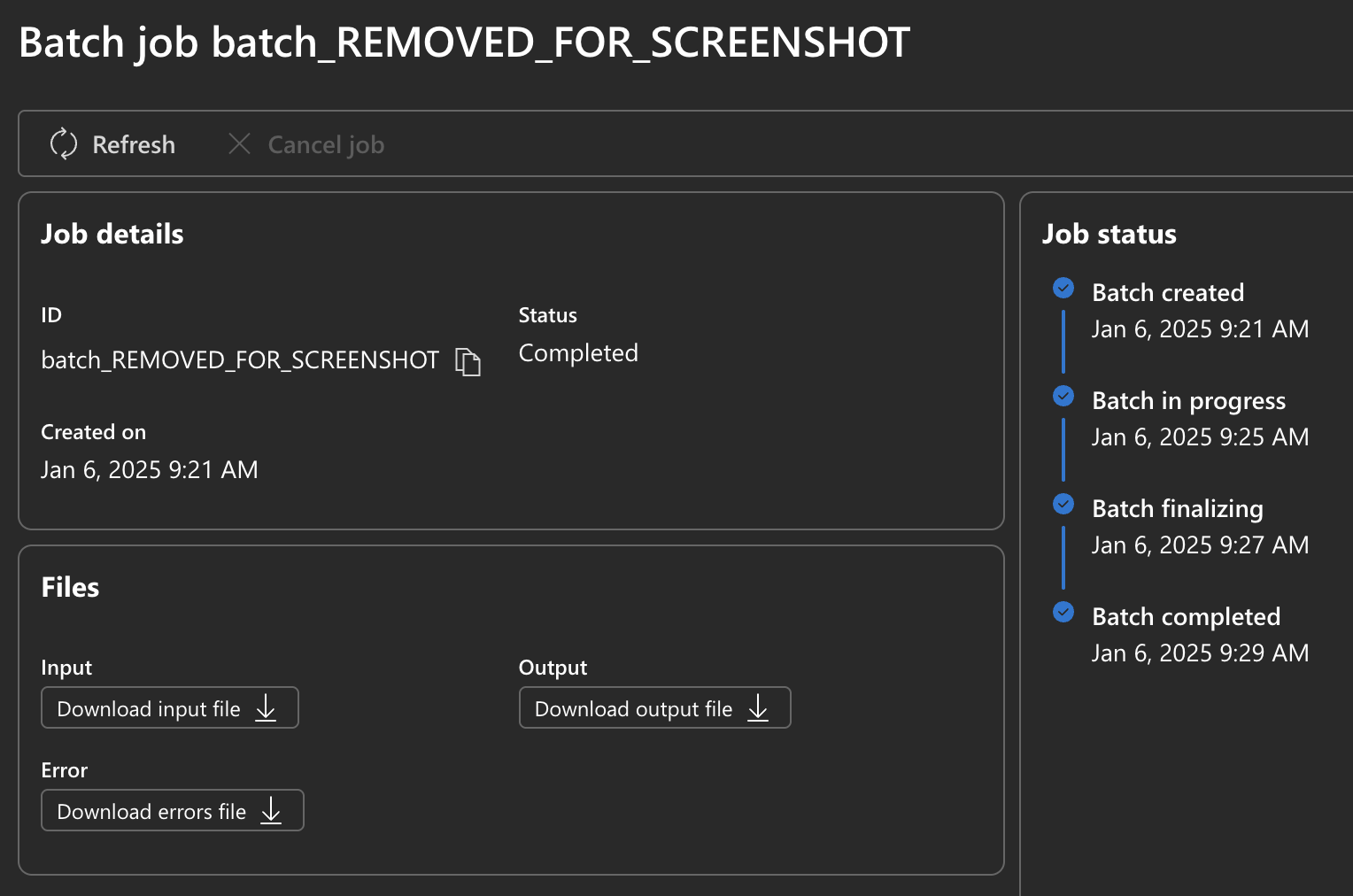Click the Batch completed checkmark icon
This screenshot has width=1353, height=896.
tap(1063, 612)
